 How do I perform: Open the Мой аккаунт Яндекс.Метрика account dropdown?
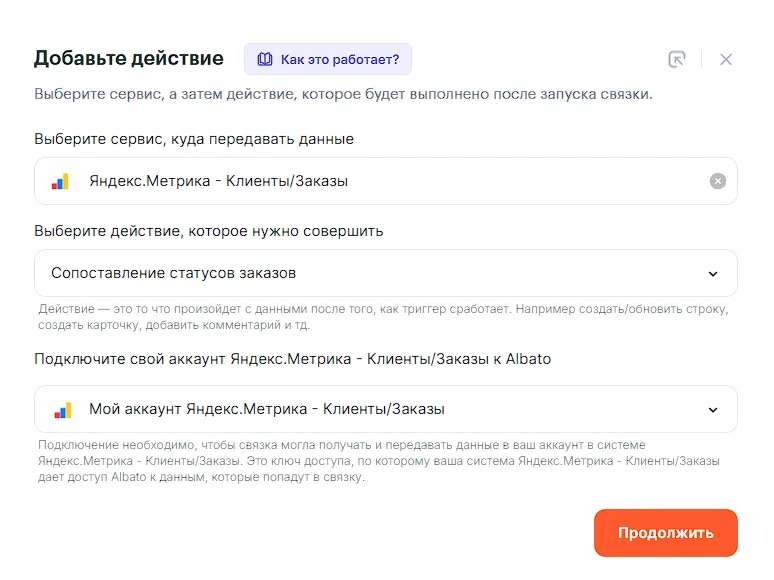386,409
